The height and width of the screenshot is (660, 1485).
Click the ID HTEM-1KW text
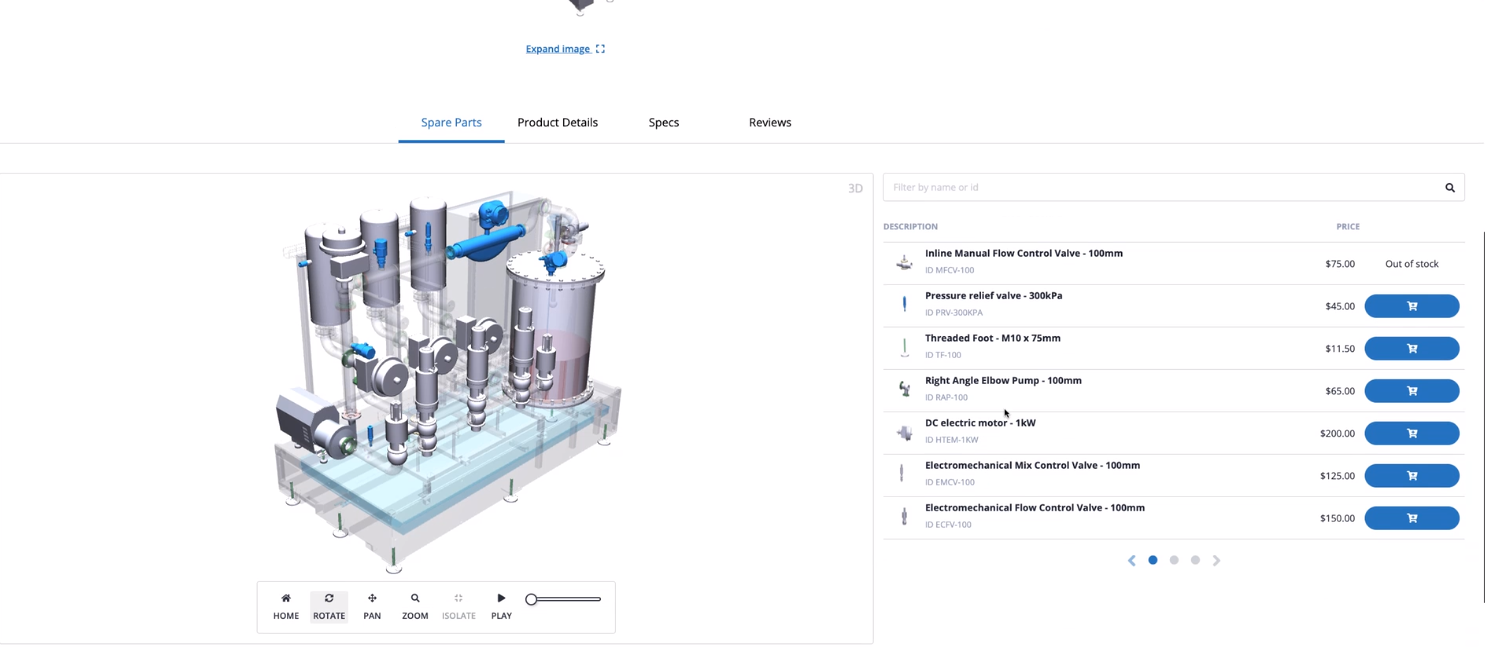pyautogui.click(x=951, y=440)
